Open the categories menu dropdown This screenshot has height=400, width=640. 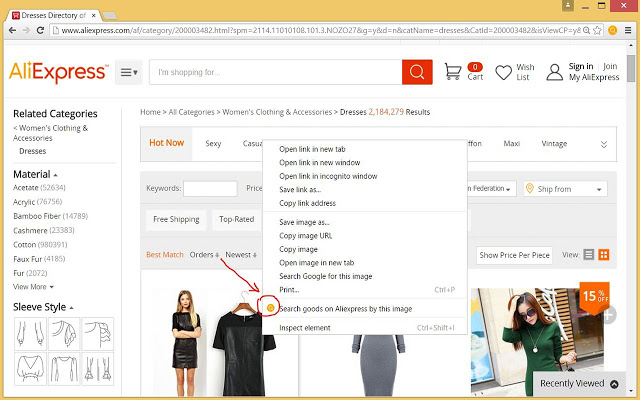(x=129, y=72)
